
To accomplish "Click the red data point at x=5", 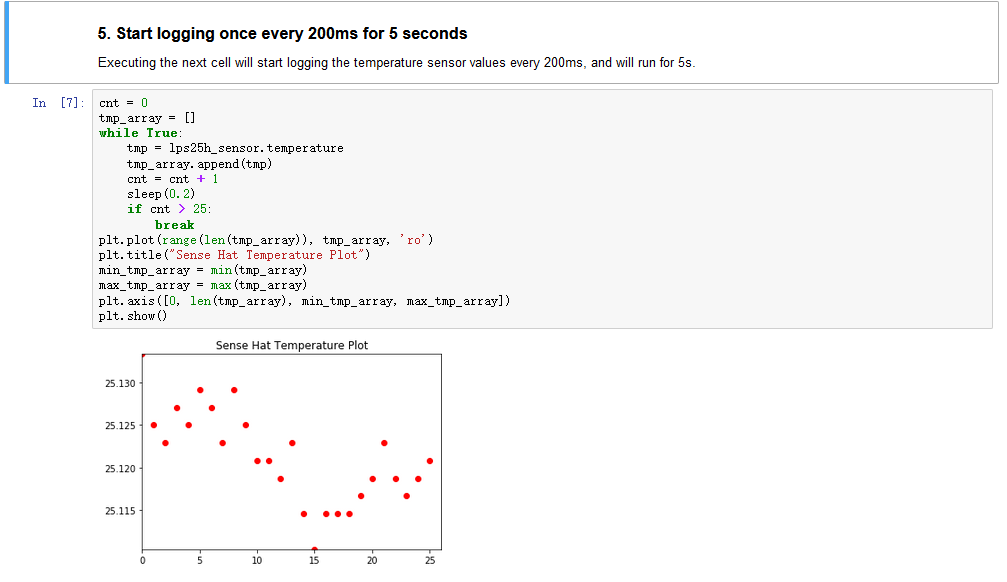I will click(200, 390).
